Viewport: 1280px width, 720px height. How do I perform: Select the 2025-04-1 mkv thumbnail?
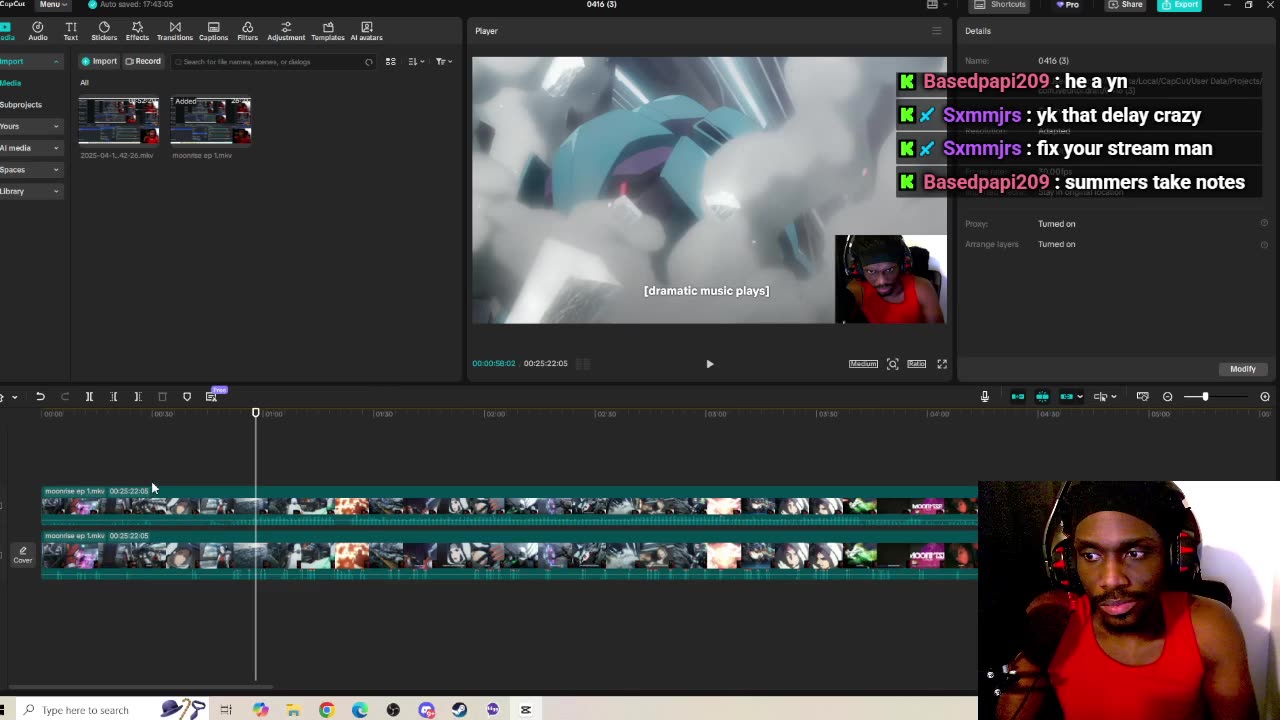(x=118, y=122)
